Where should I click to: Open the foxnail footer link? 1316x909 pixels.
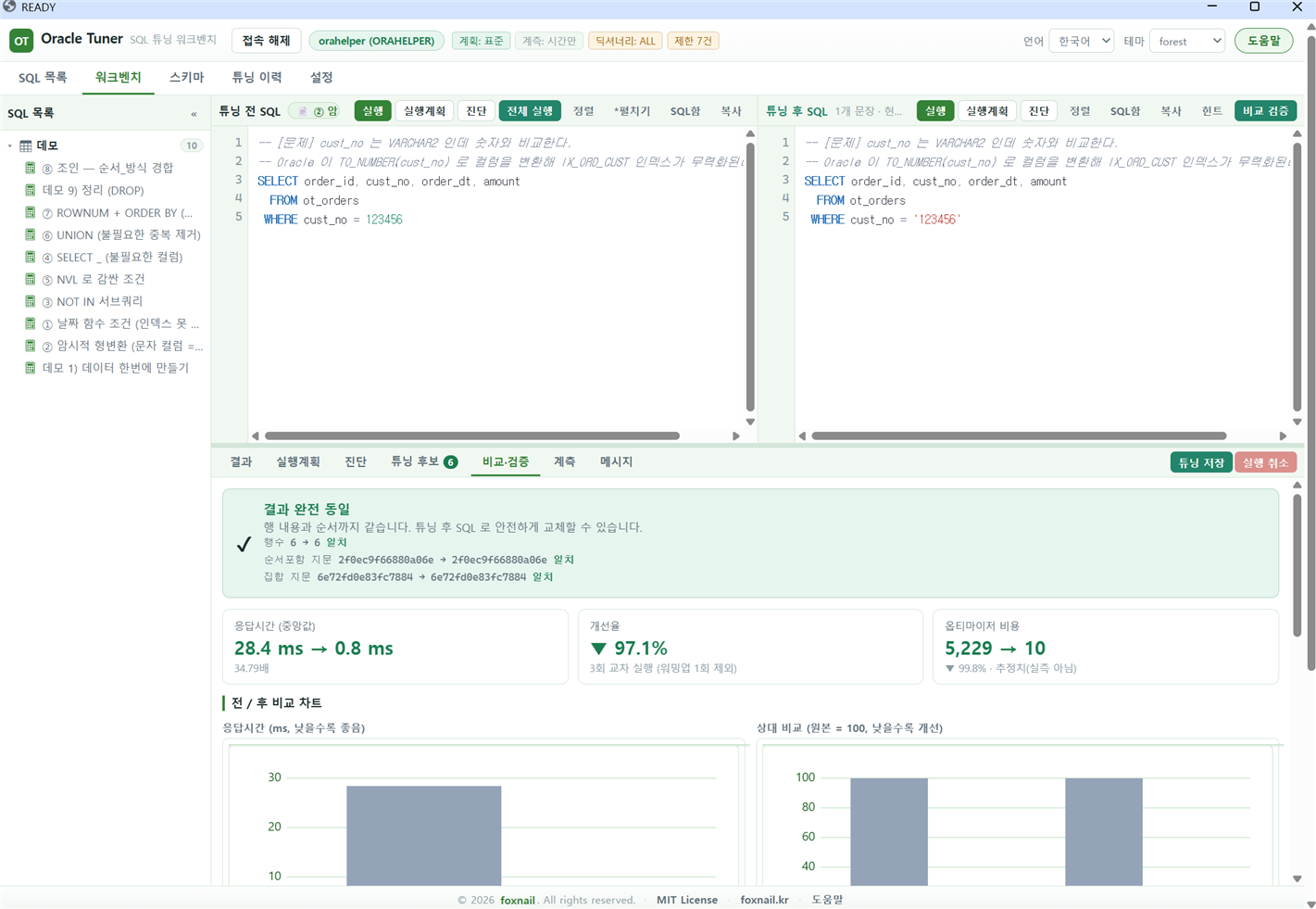click(518, 900)
